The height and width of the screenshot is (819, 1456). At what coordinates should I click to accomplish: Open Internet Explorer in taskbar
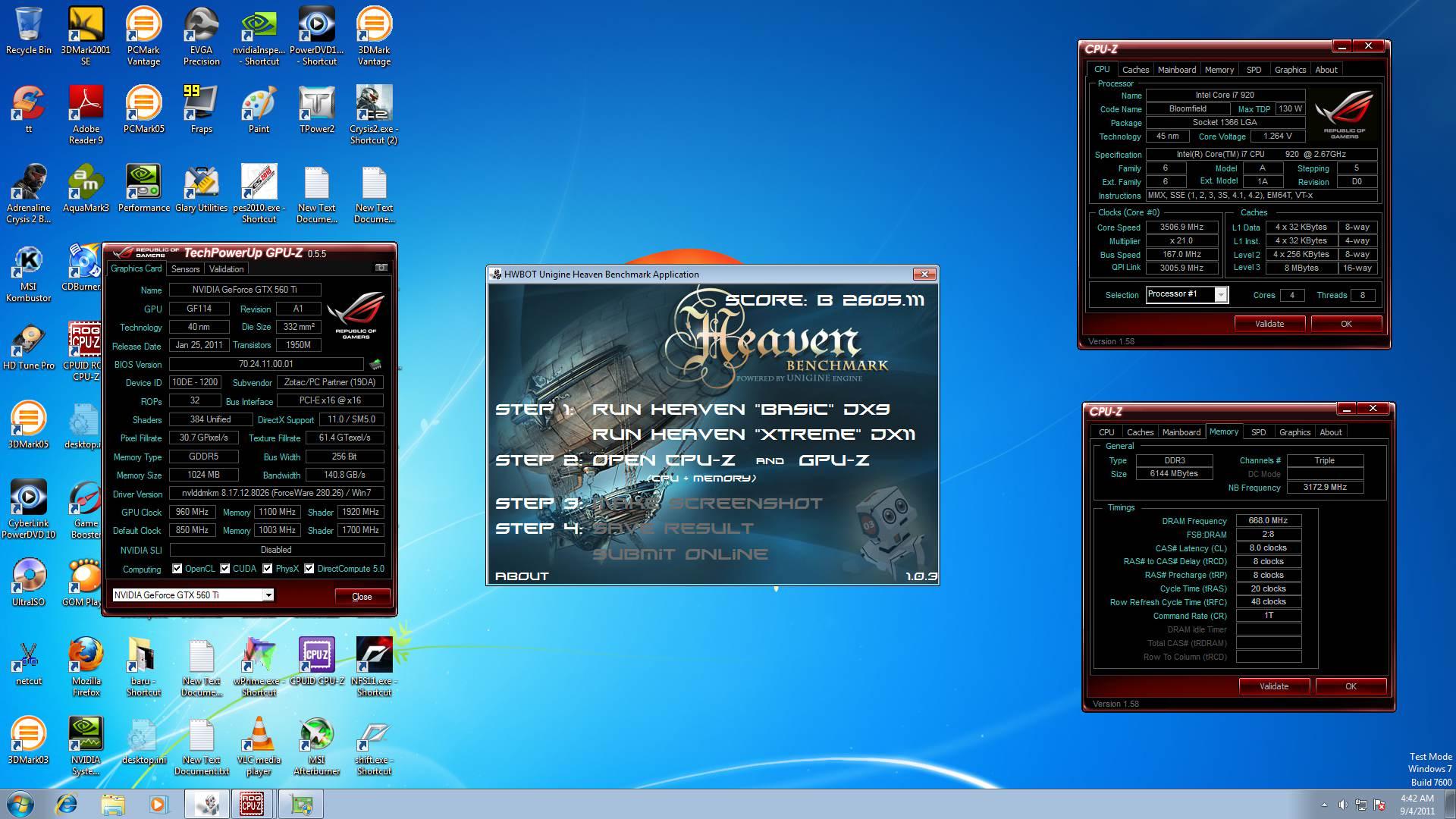(67, 804)
